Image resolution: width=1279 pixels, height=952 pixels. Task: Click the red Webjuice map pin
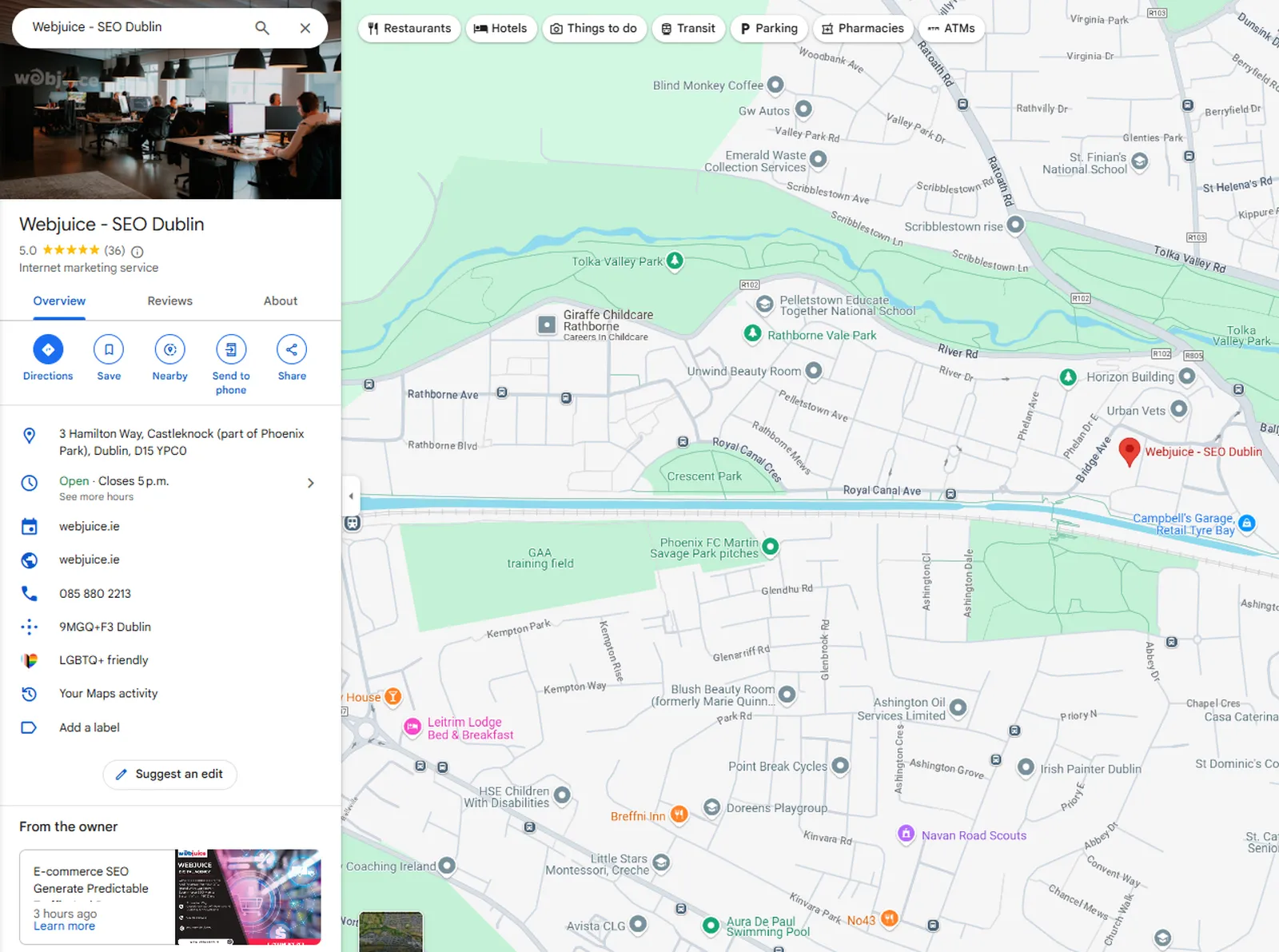point(1129,451)
